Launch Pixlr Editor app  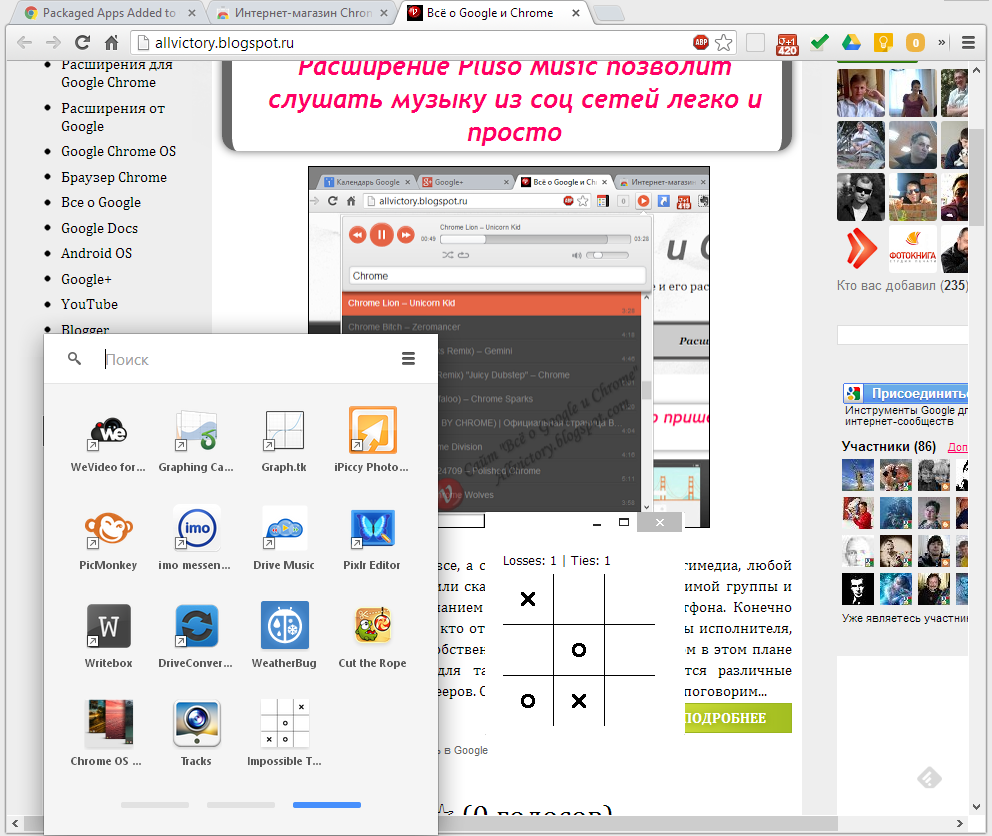(372, 529)
